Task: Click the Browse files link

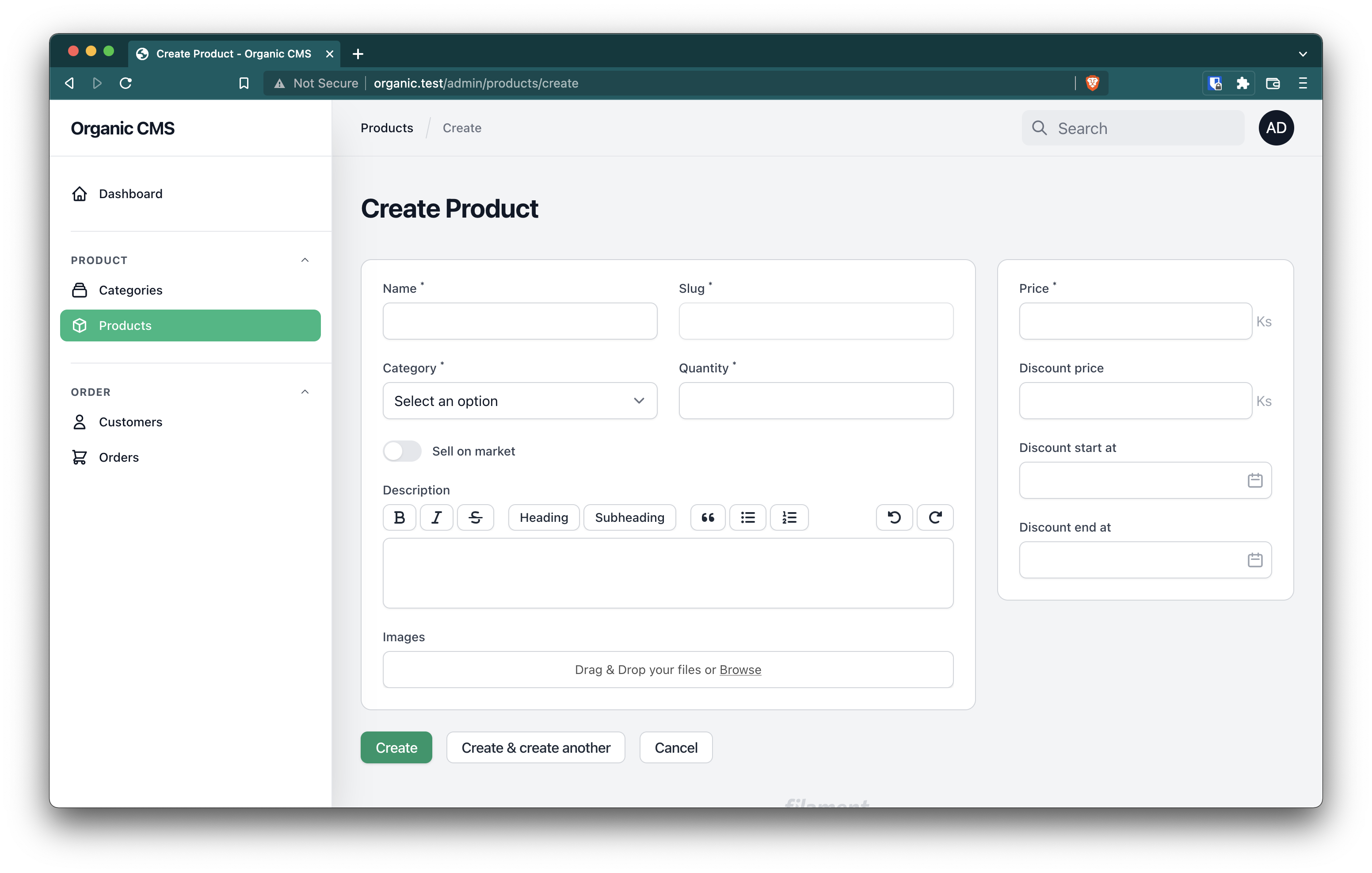Action: pyautogui.click(x=739, y=670)
